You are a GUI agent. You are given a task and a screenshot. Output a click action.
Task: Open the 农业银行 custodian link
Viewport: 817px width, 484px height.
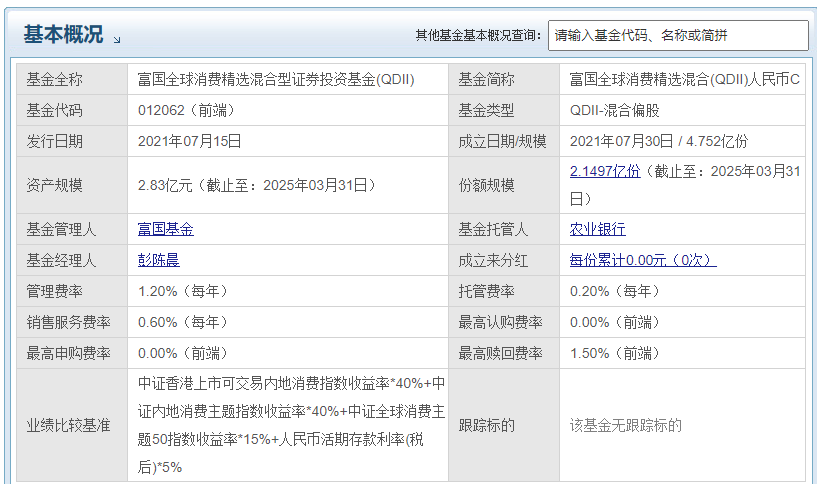pyautogui.click(x=598, y=229)
